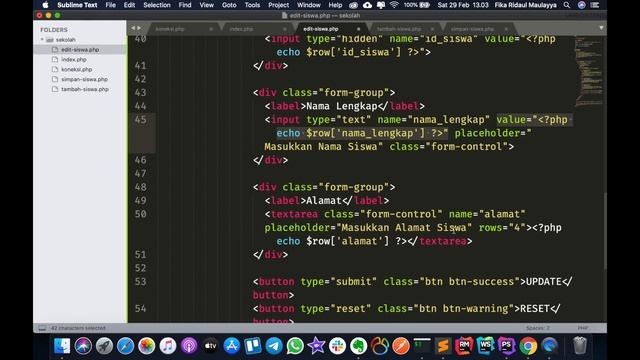Close the index.php tab

pos(285,29)
